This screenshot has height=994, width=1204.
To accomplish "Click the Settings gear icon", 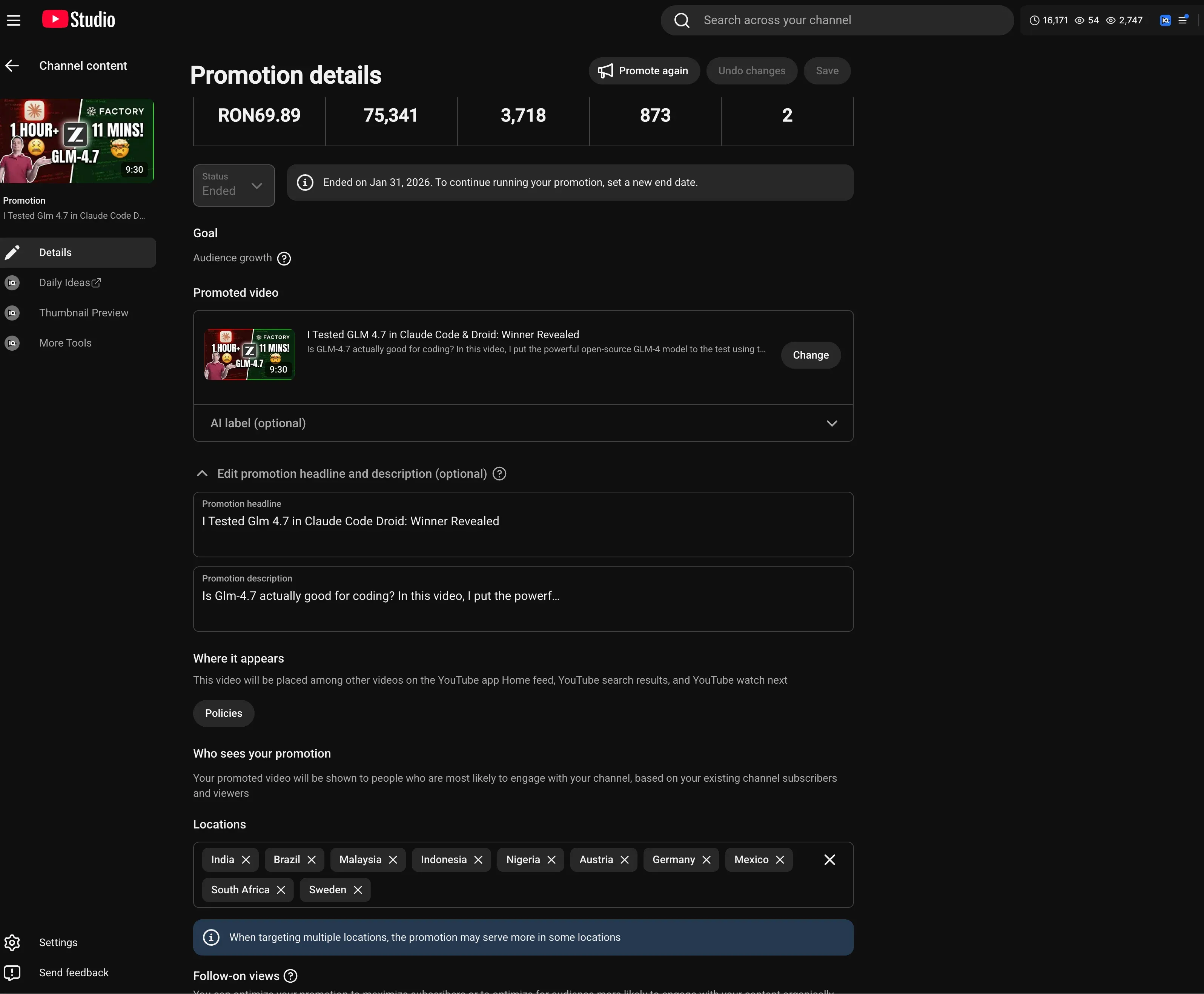I will click(x=12, y=942).
